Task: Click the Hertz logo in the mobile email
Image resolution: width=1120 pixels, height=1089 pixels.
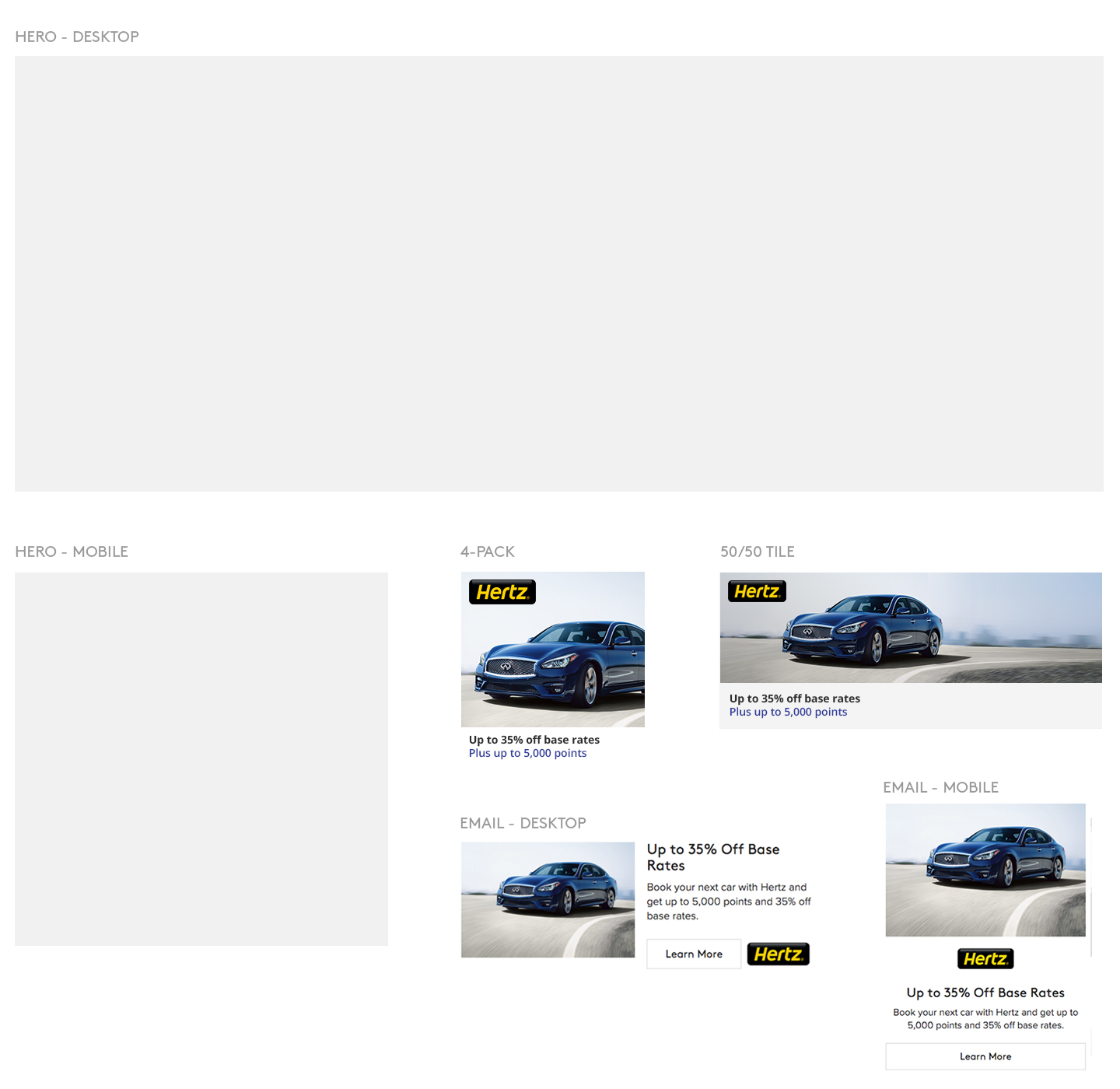Action: pyautogui.click(x=985, y=959)
